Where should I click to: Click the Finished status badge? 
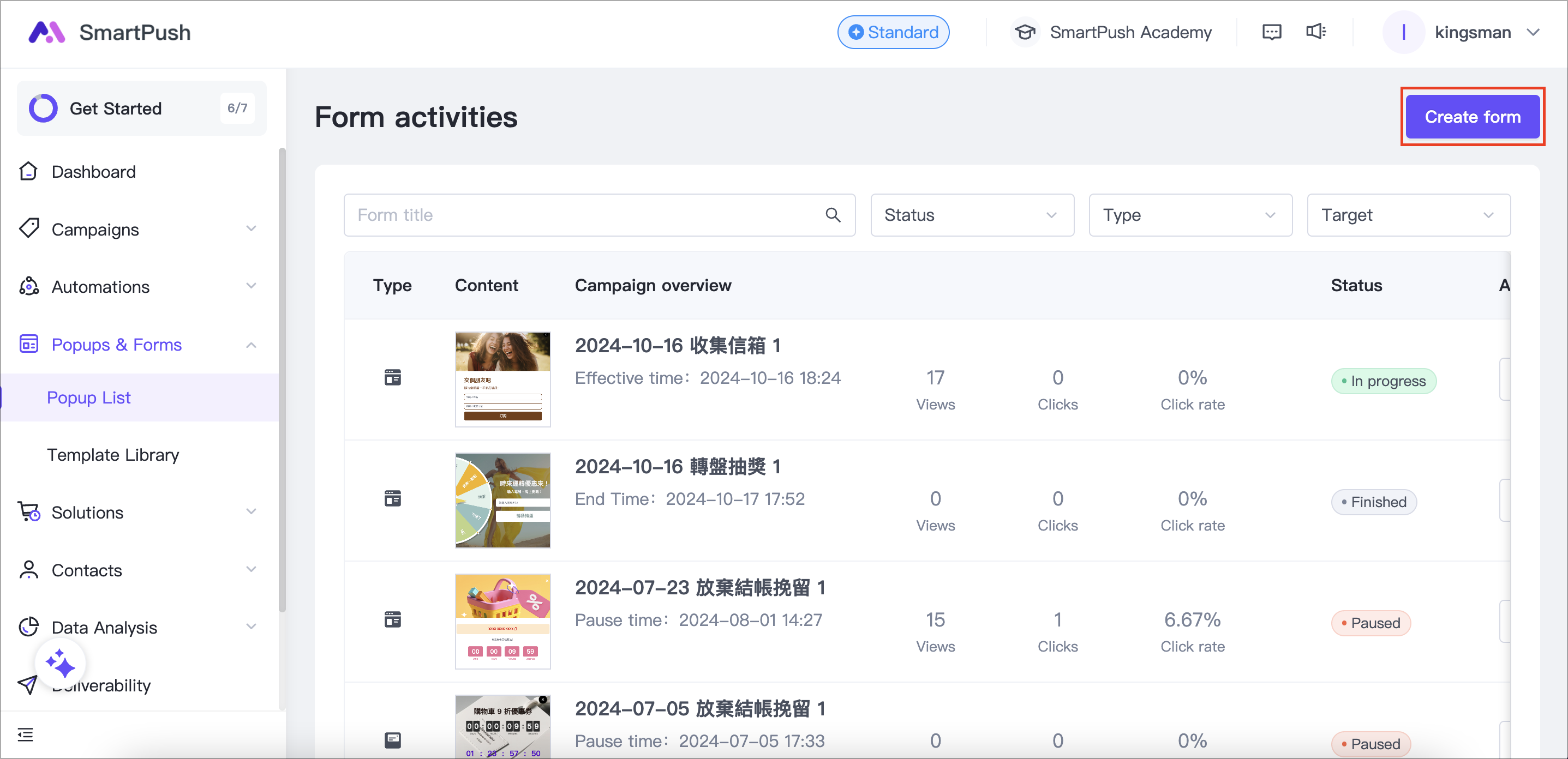(x=1374, y=502)
